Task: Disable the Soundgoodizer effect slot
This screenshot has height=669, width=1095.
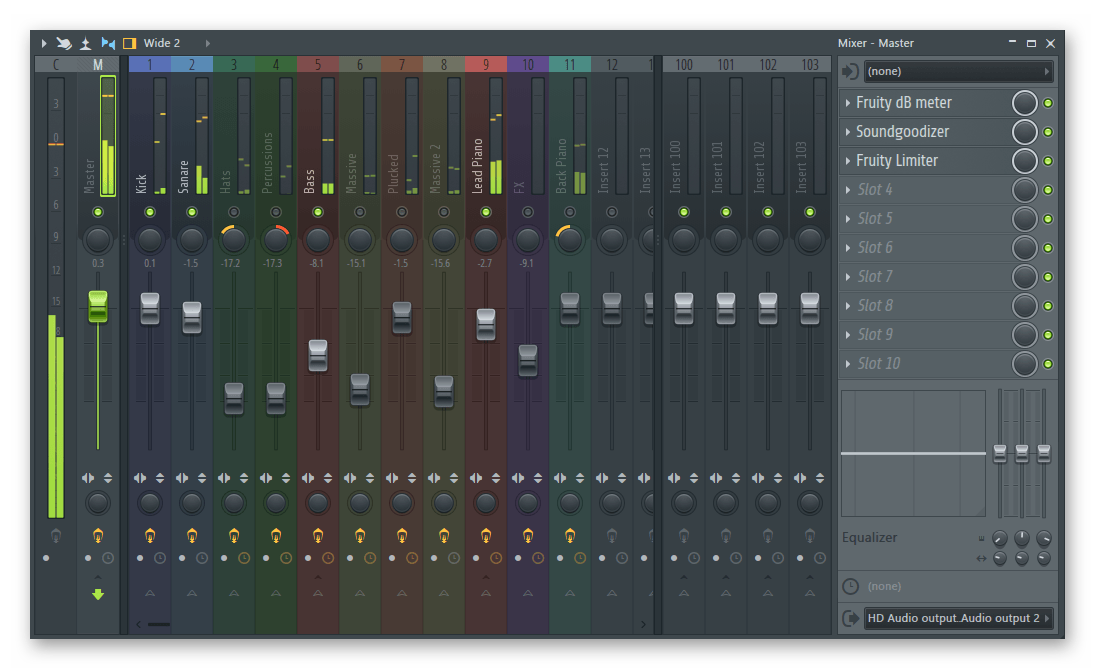Action: pos(1047,132)
